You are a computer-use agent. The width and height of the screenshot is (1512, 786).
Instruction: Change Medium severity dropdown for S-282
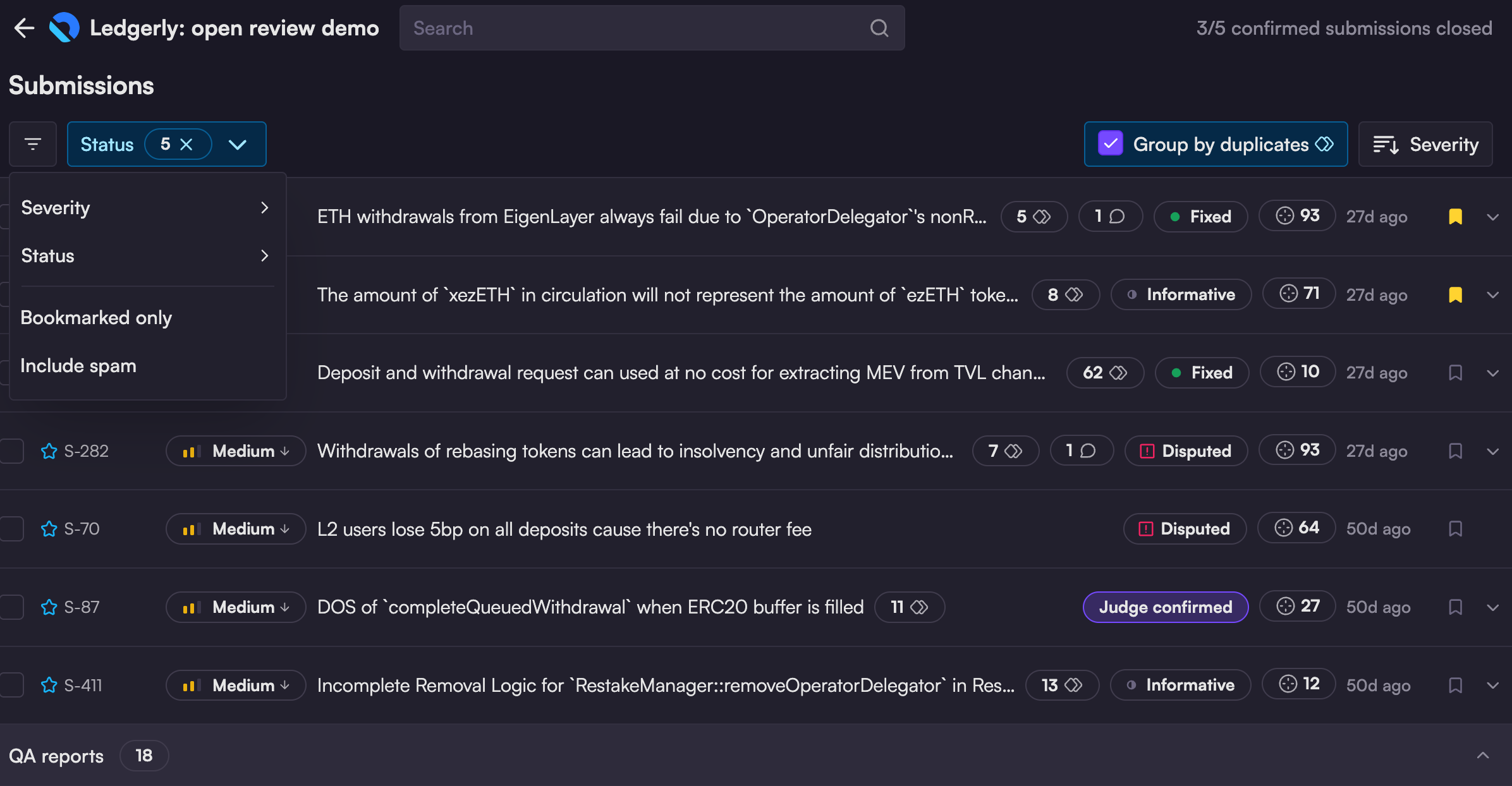click(x=236, y=451)
